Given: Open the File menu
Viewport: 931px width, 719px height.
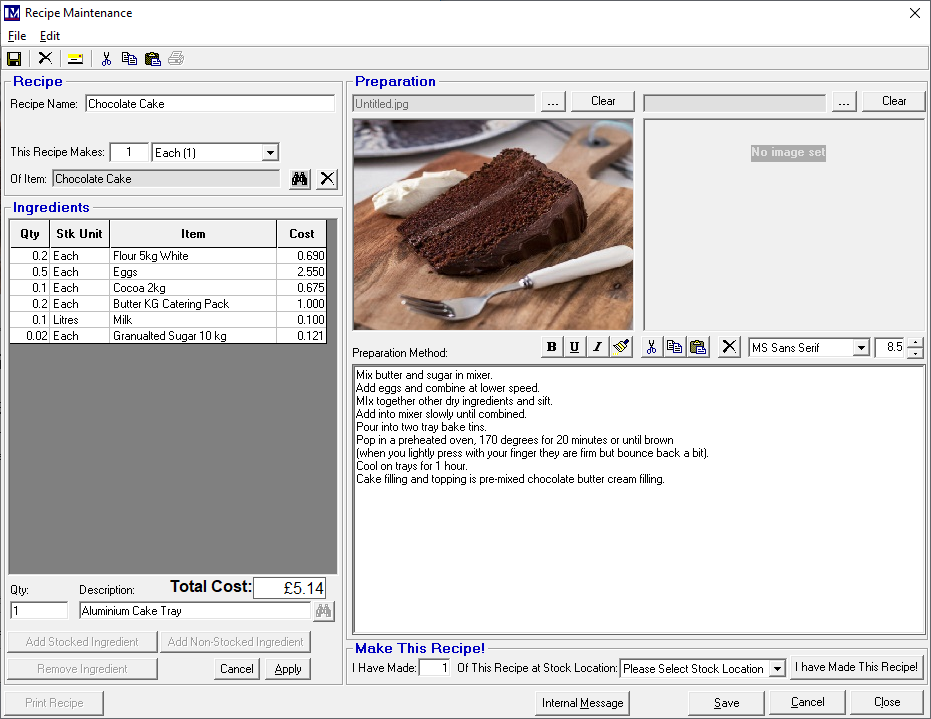Looking at the screenshot, I should click(x=17, y=36).
